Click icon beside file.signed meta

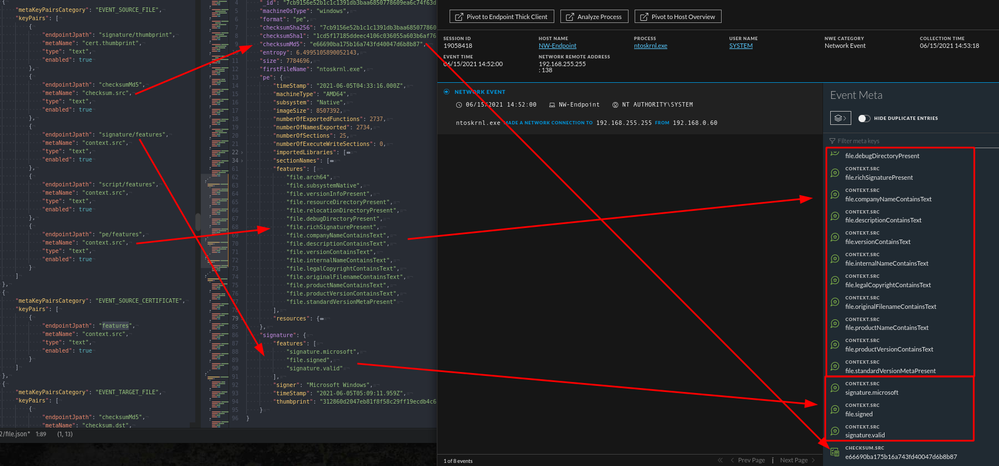pos(835,410)
